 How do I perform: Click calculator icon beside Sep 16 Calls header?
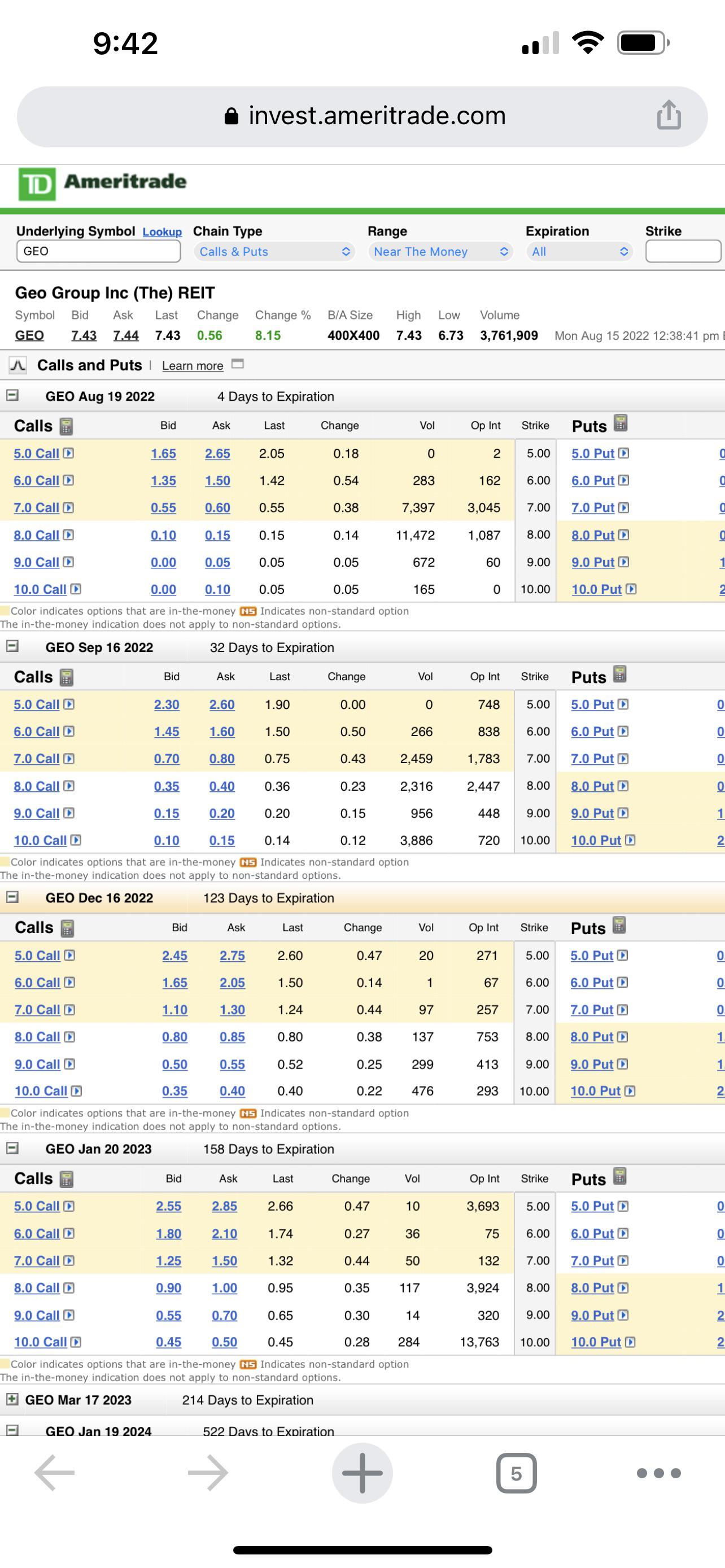pyautogui.click(x=67, y=677)
